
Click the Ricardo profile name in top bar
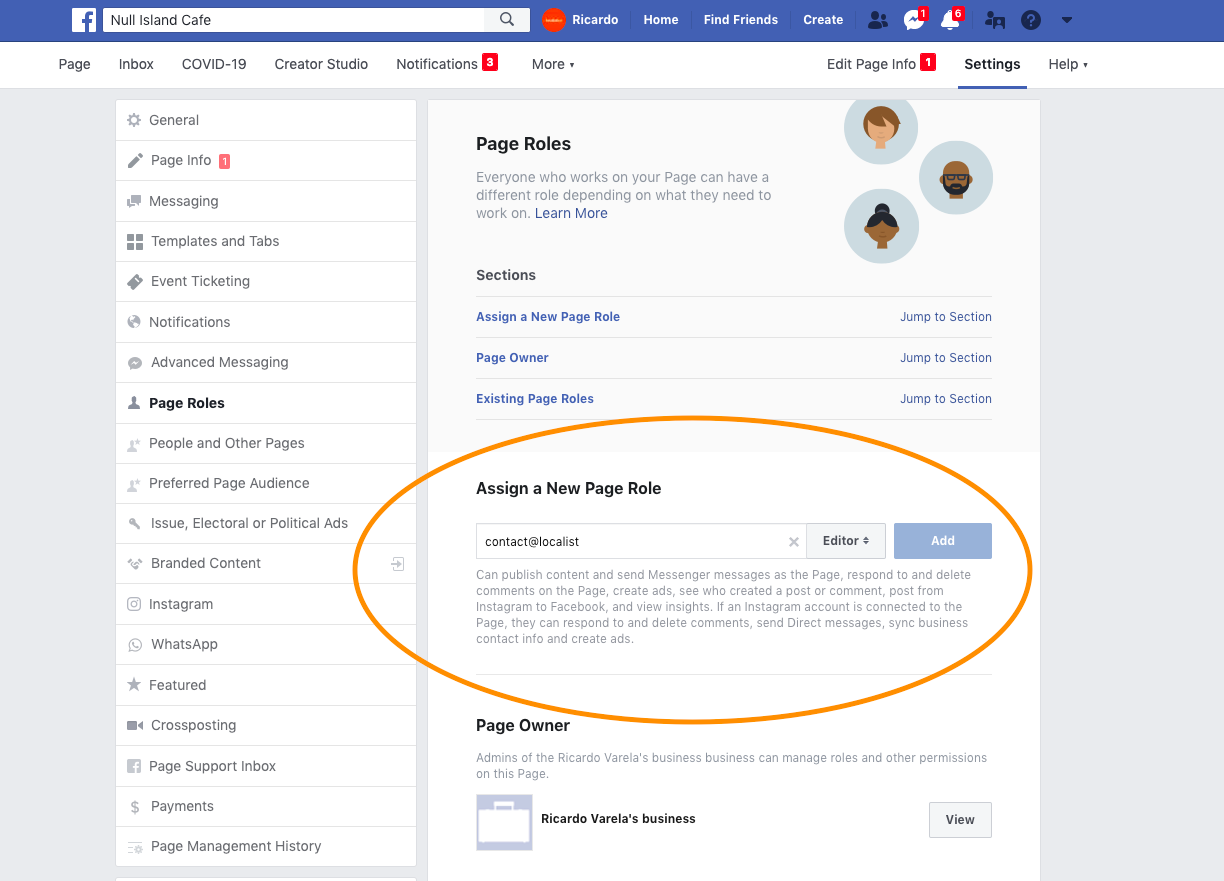pyautogui.click(x=595, y=20)
